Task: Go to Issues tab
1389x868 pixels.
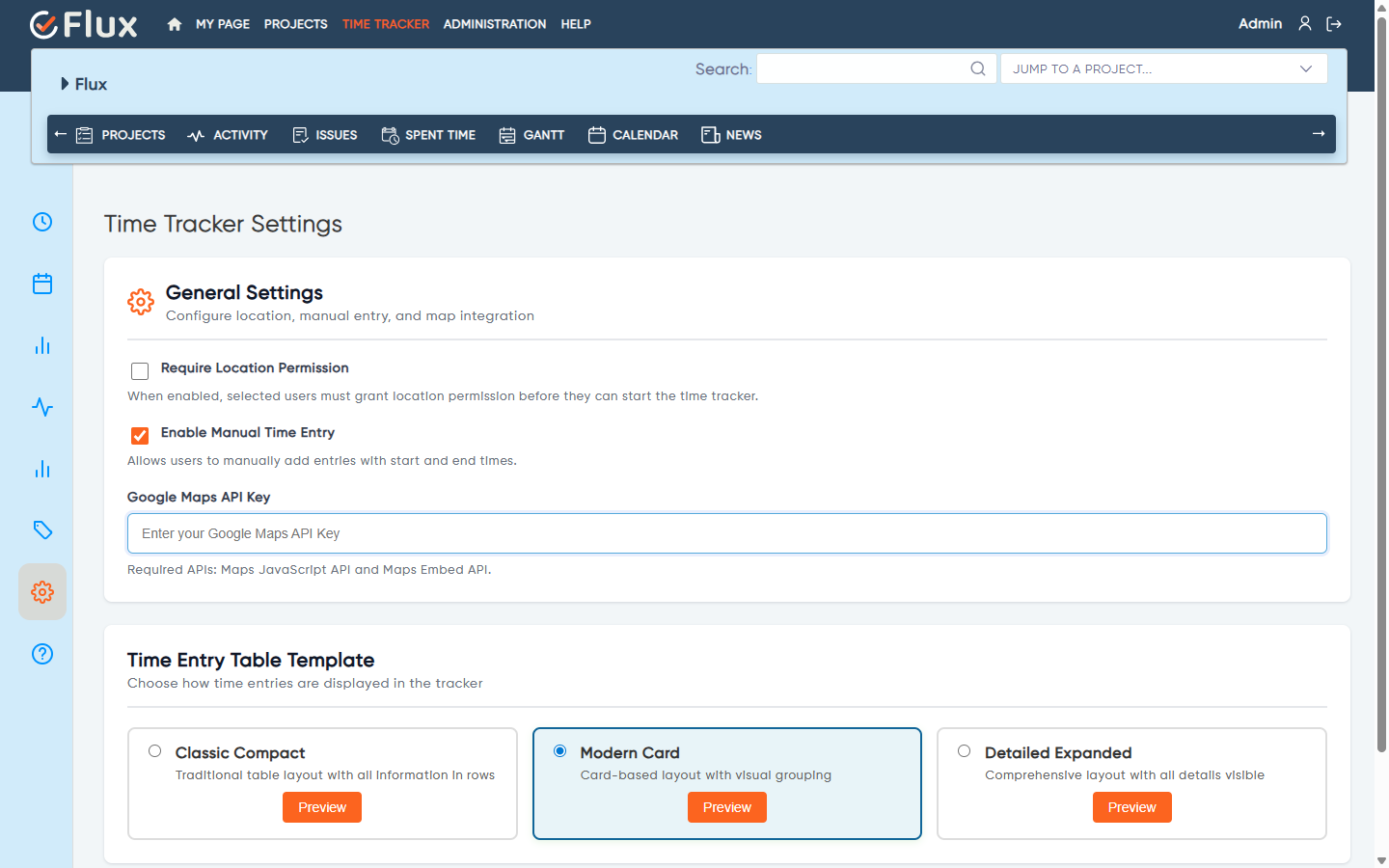Action: tap(325, 135)
